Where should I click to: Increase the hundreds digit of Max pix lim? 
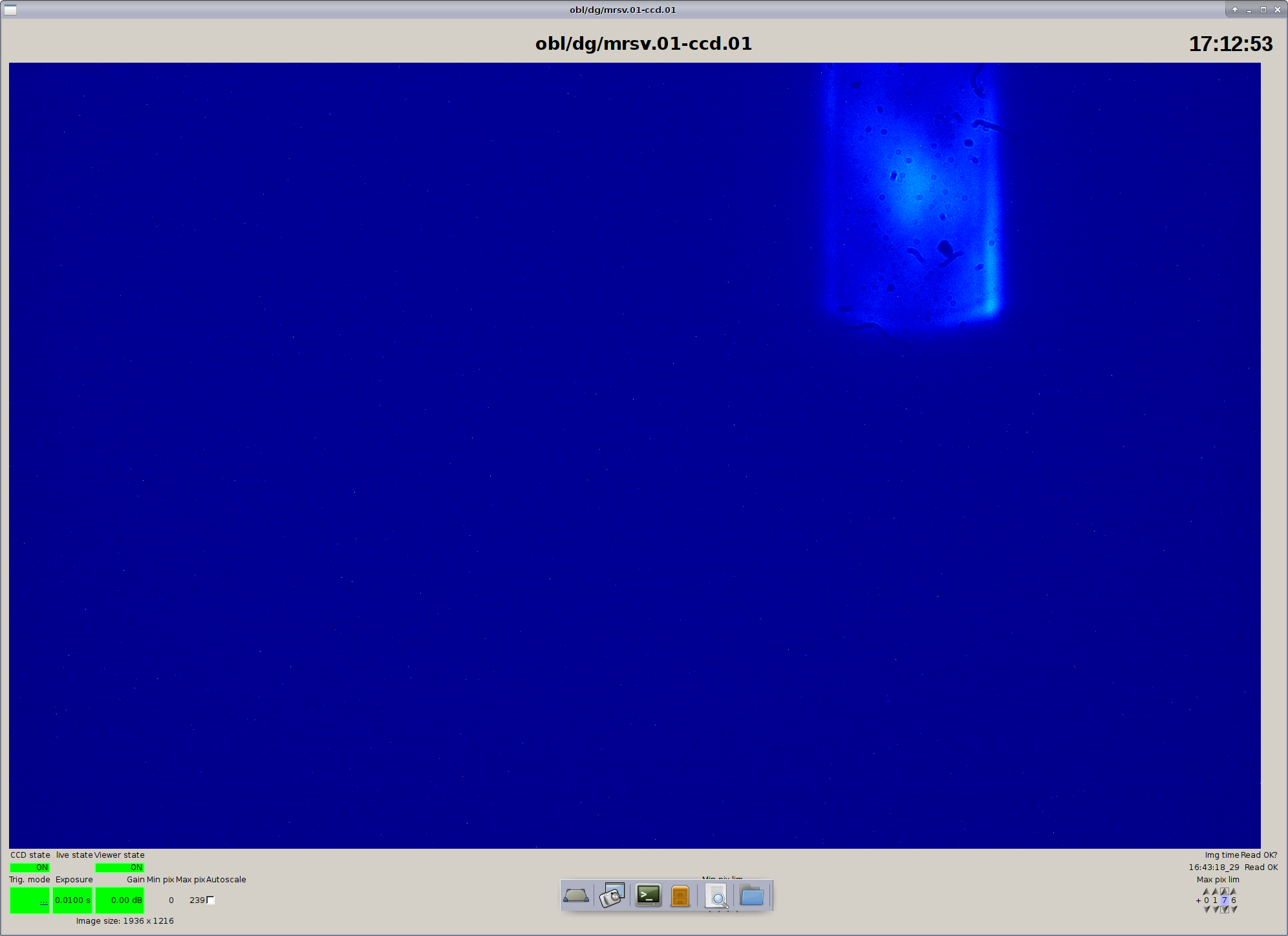point(1216,891)
